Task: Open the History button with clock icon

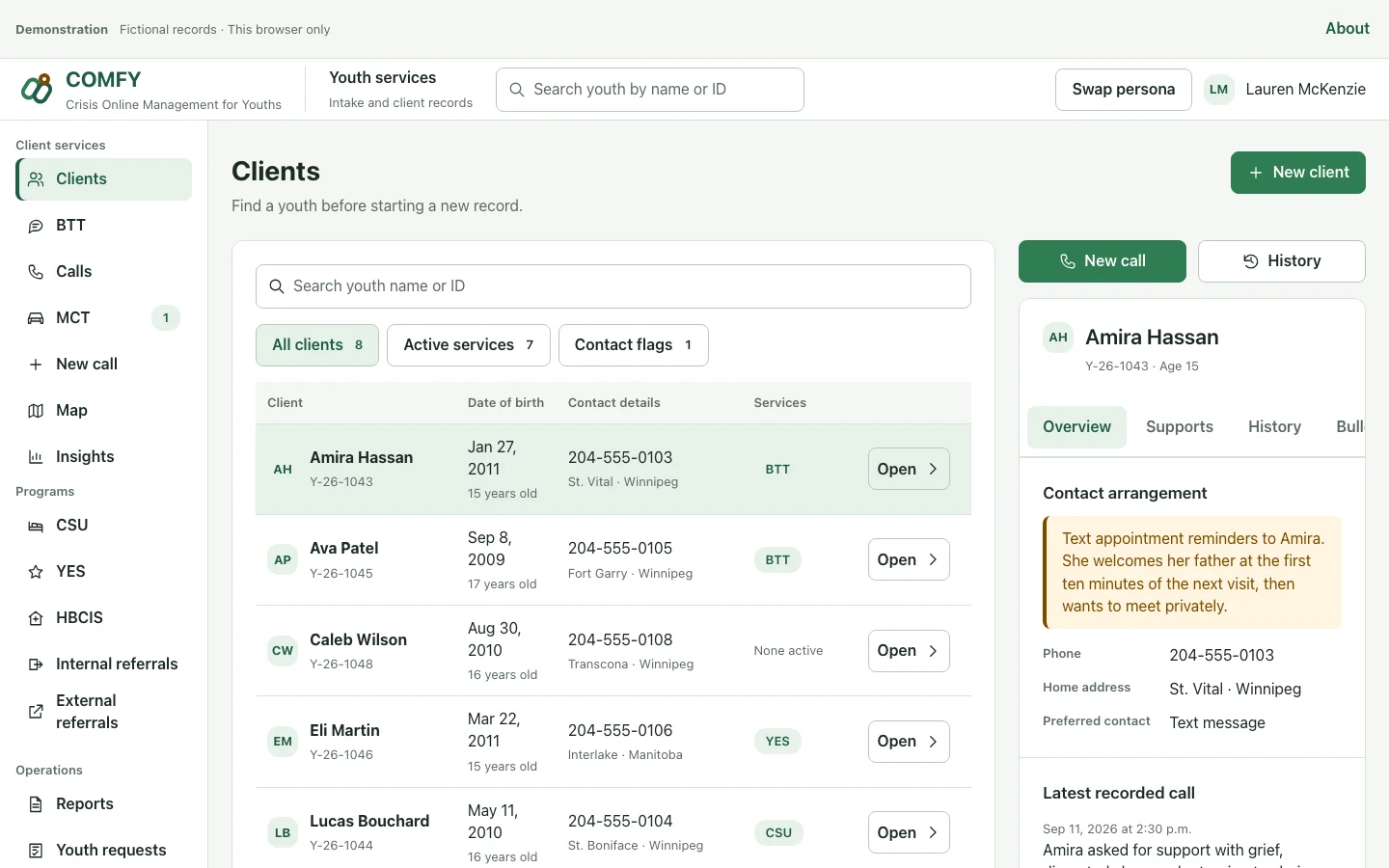Action: point(1282,261)
